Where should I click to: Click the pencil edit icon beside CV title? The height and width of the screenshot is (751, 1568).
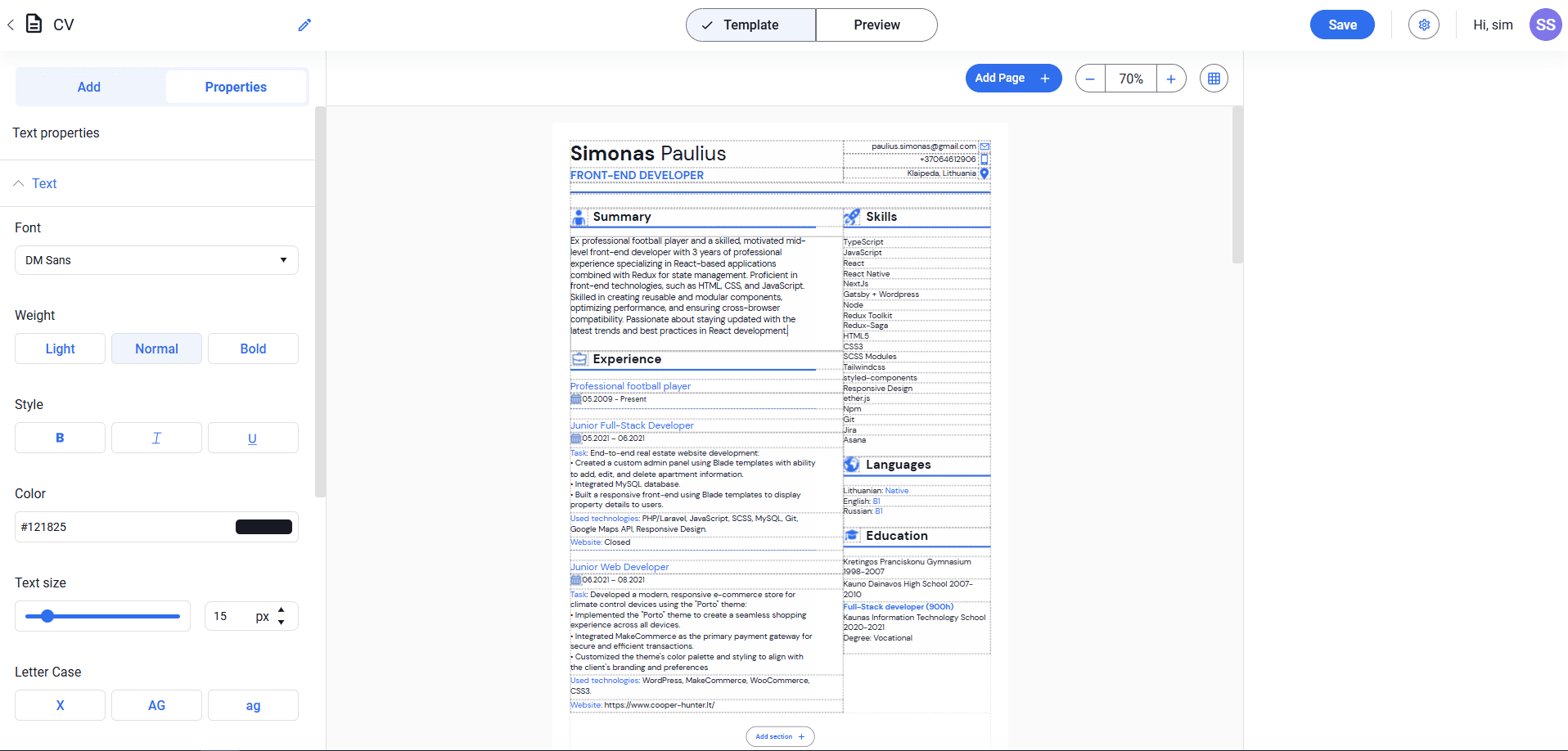304,25
